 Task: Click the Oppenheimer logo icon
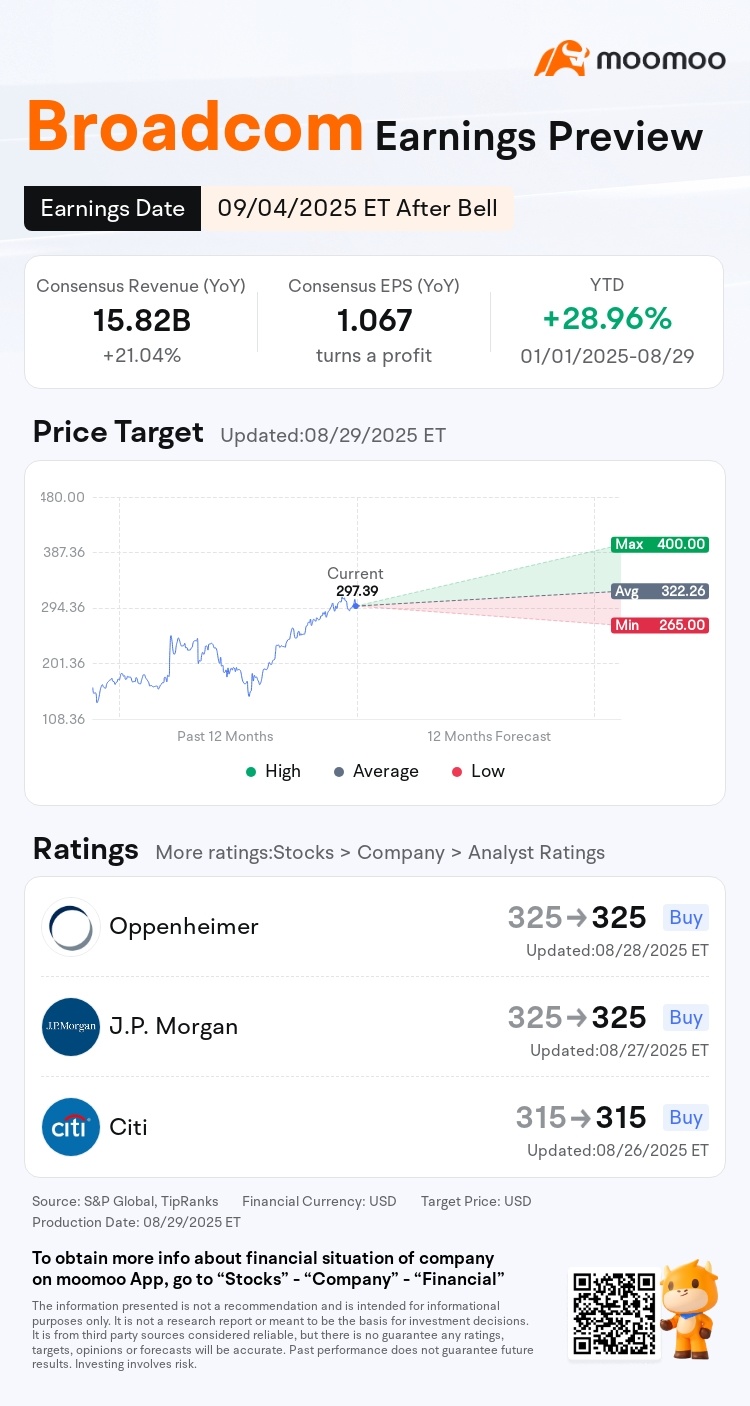point(71,927)
